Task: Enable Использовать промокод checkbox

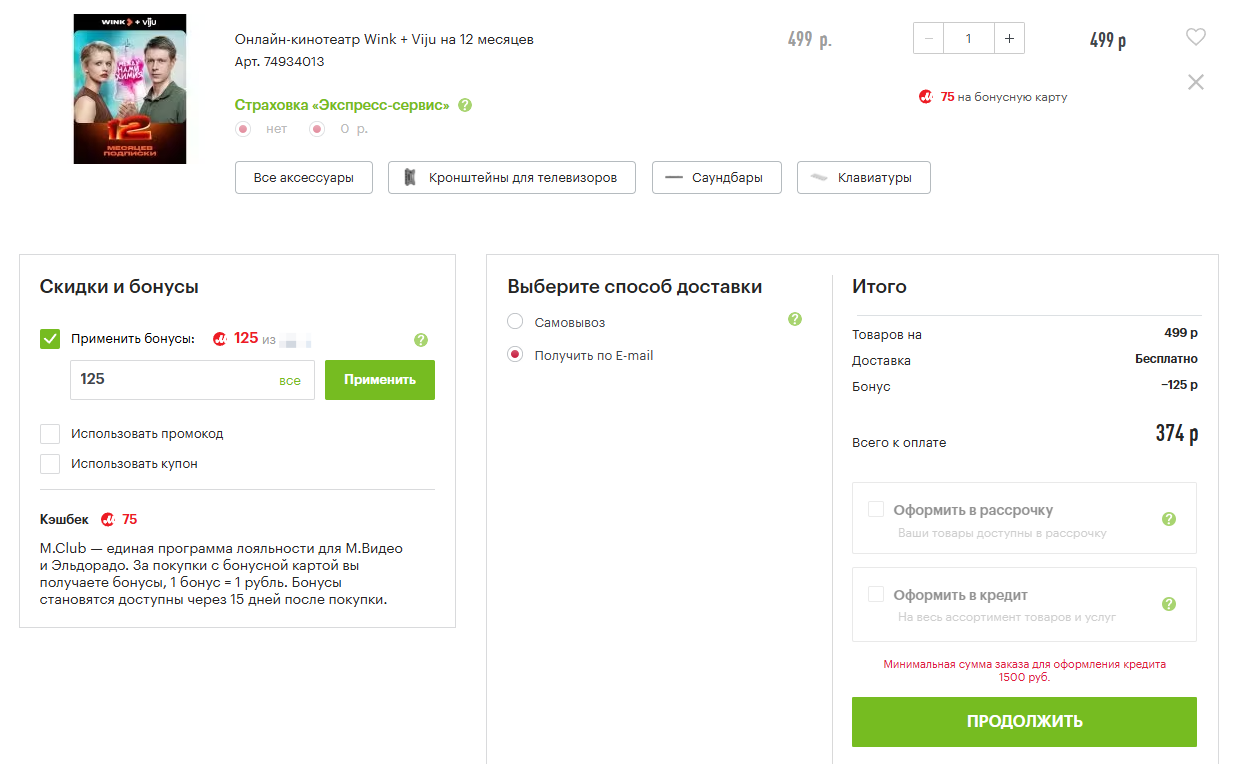Action: coord(50,434)
